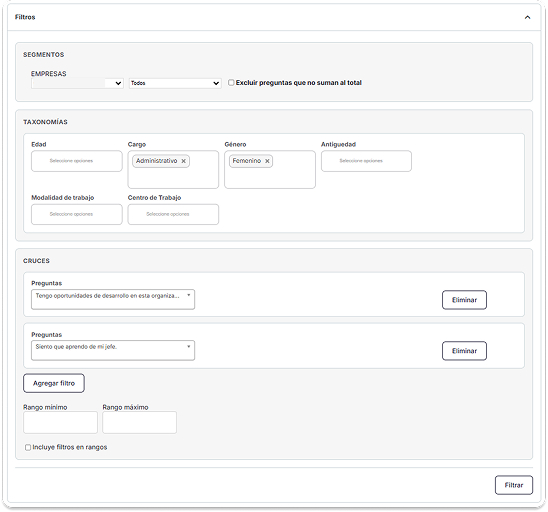The image size is (548, 512).
Task: Open the Centro de Trabajo selector
Action: pyautogui.click(x=173, y=214)
